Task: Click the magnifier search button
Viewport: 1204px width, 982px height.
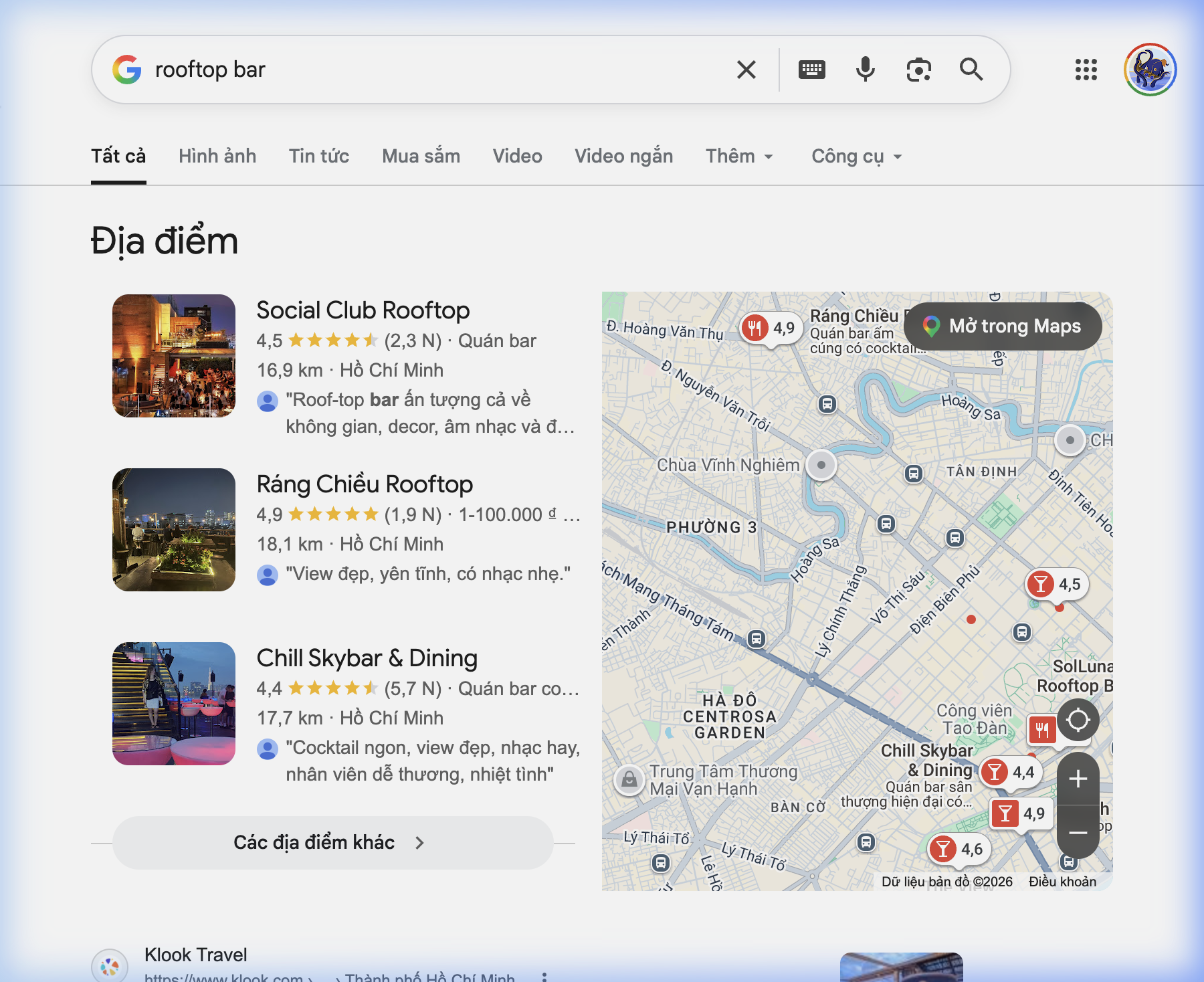Action: tap(971, 70)
